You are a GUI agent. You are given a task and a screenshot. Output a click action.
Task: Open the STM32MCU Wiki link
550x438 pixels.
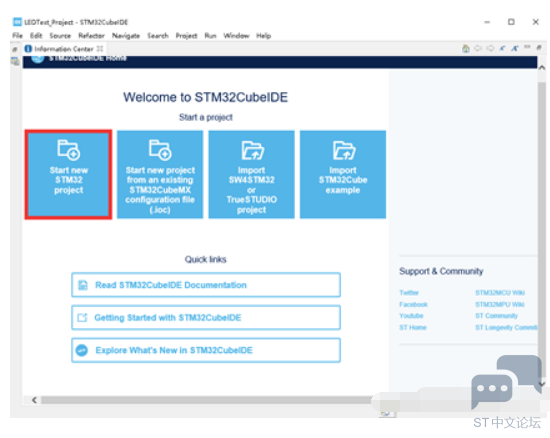[x=500, y=292]
